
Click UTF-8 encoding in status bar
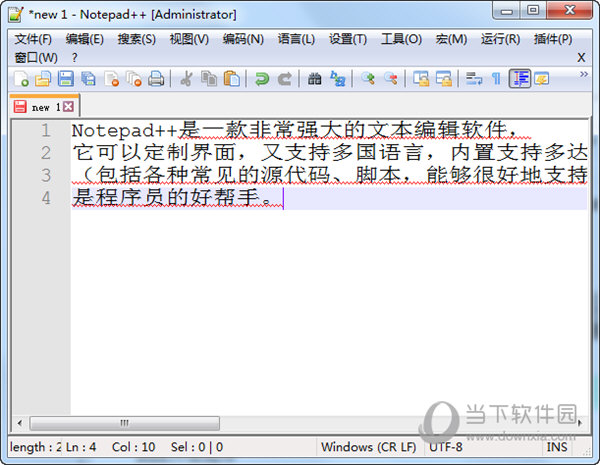(x=445, y=447)
